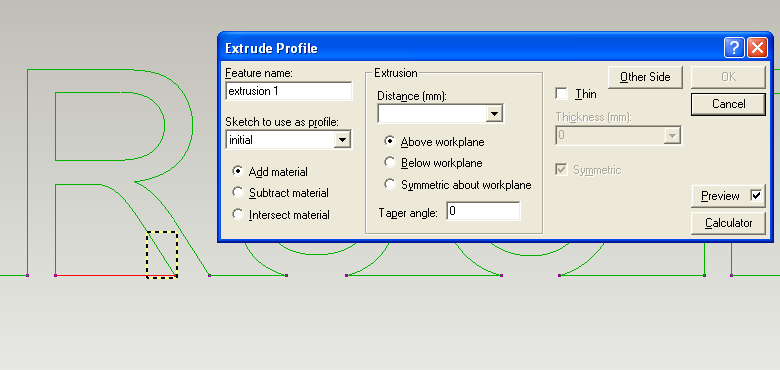Choose Below workplane radio button
The height and width of the screenshot is (370, 780).
[390, 163]
